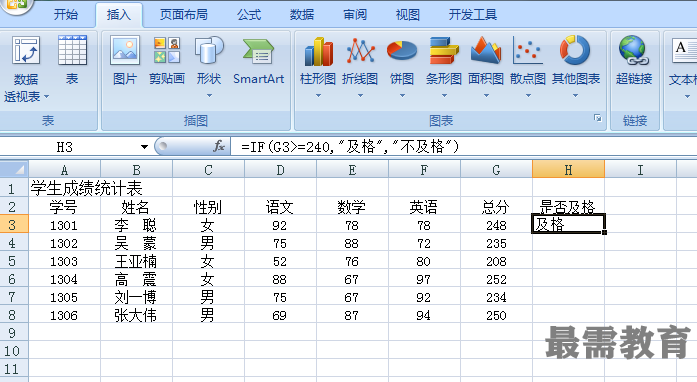Screen dimensions: 697x382
Task: Select cell with name 张大伟
Action: 136,314
